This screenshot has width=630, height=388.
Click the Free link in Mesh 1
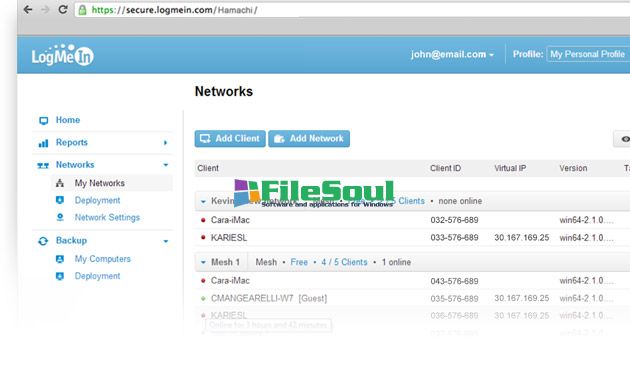point(299,262)
